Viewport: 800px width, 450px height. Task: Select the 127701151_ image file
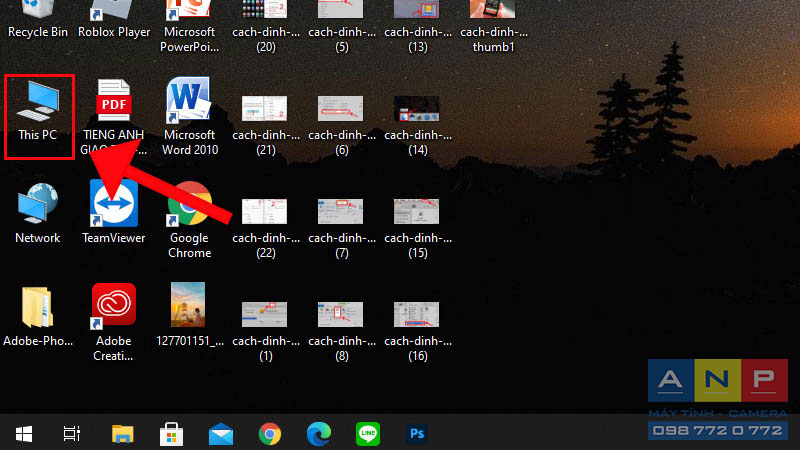coord(189,315)
